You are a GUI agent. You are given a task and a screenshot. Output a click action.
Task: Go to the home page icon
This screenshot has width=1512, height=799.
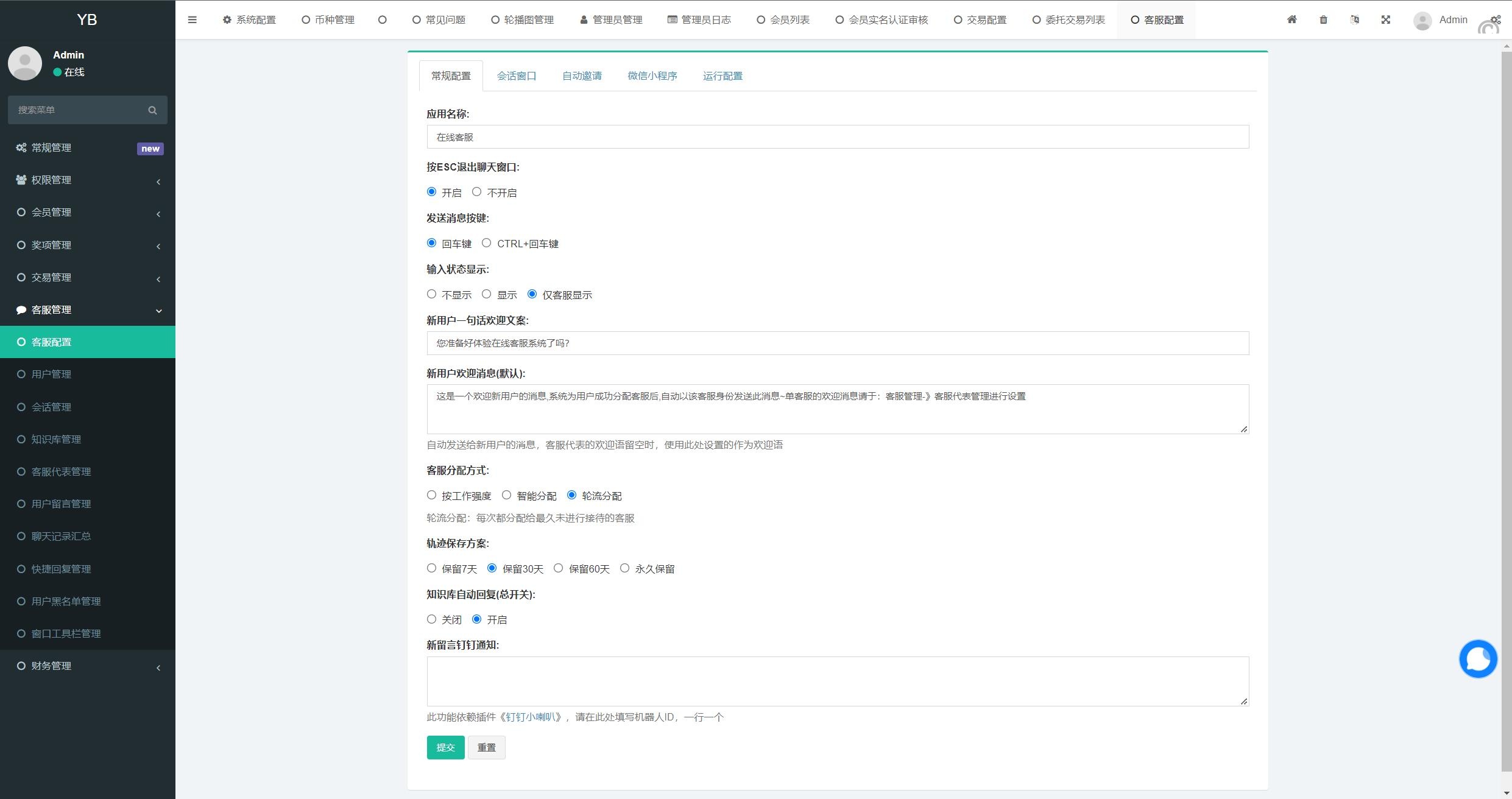pyautogui.click(x=1291, y=19)
